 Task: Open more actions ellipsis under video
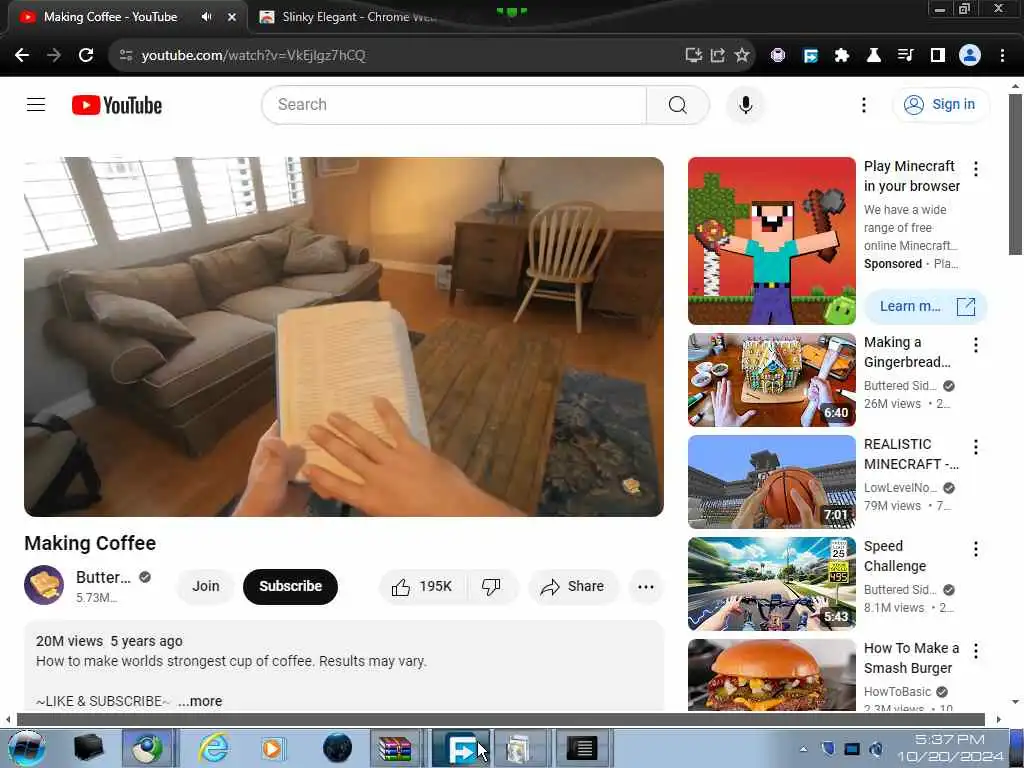(646, 586)
